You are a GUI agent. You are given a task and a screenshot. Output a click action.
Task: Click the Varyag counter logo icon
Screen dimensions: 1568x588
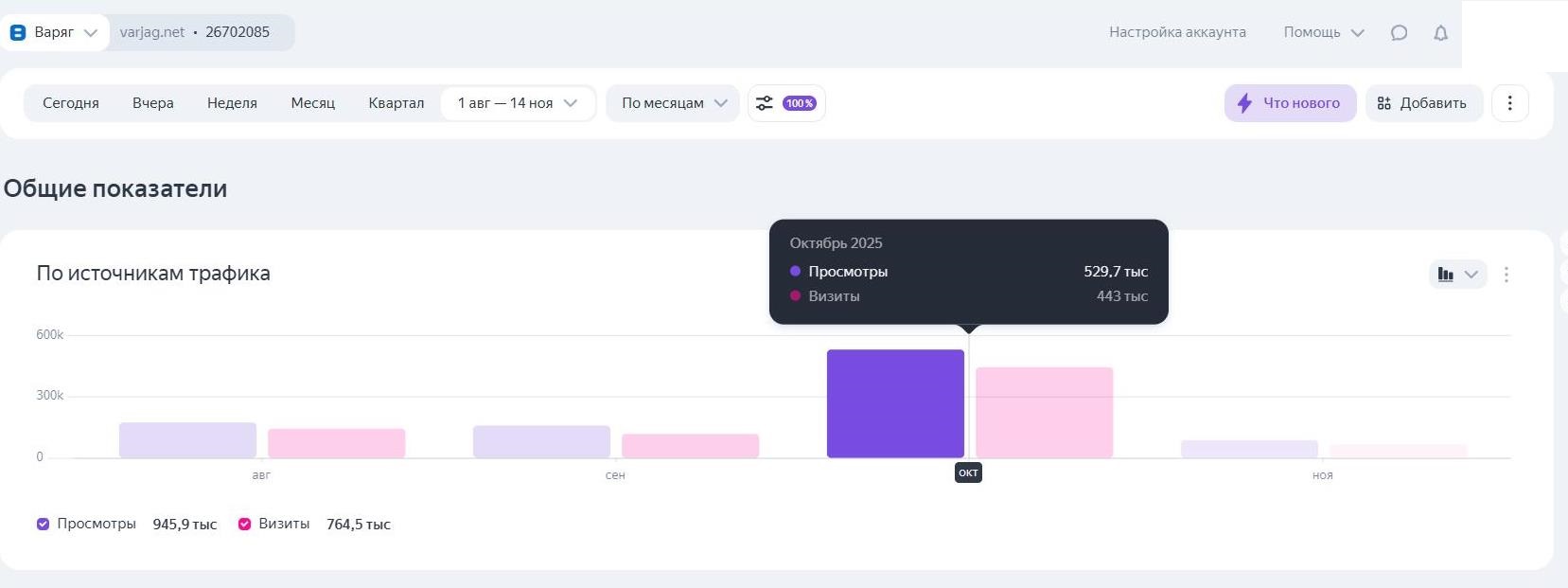(x=17, y=32)
